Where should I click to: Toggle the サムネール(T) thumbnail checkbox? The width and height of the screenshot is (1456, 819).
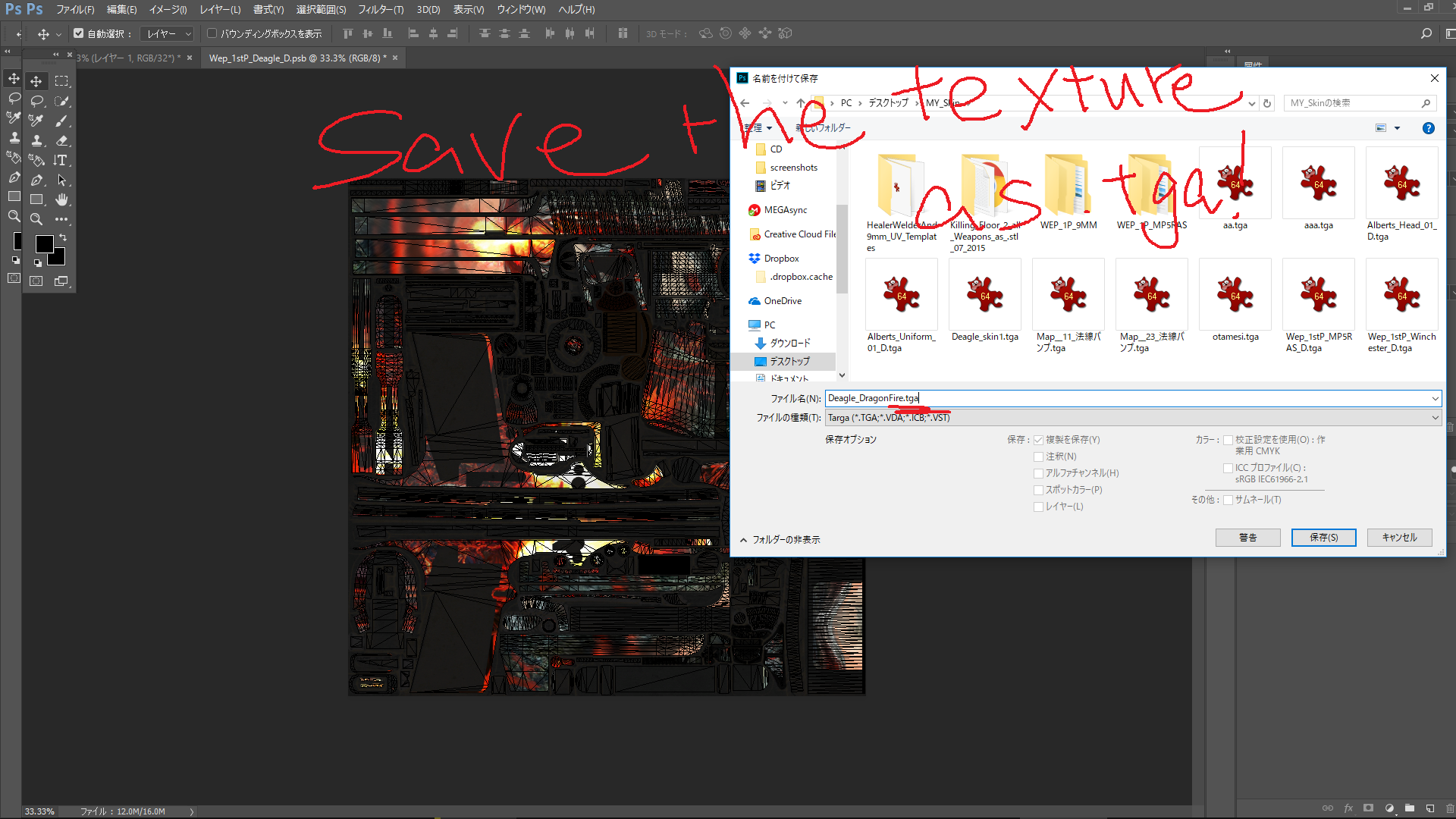coord(1228,500)
